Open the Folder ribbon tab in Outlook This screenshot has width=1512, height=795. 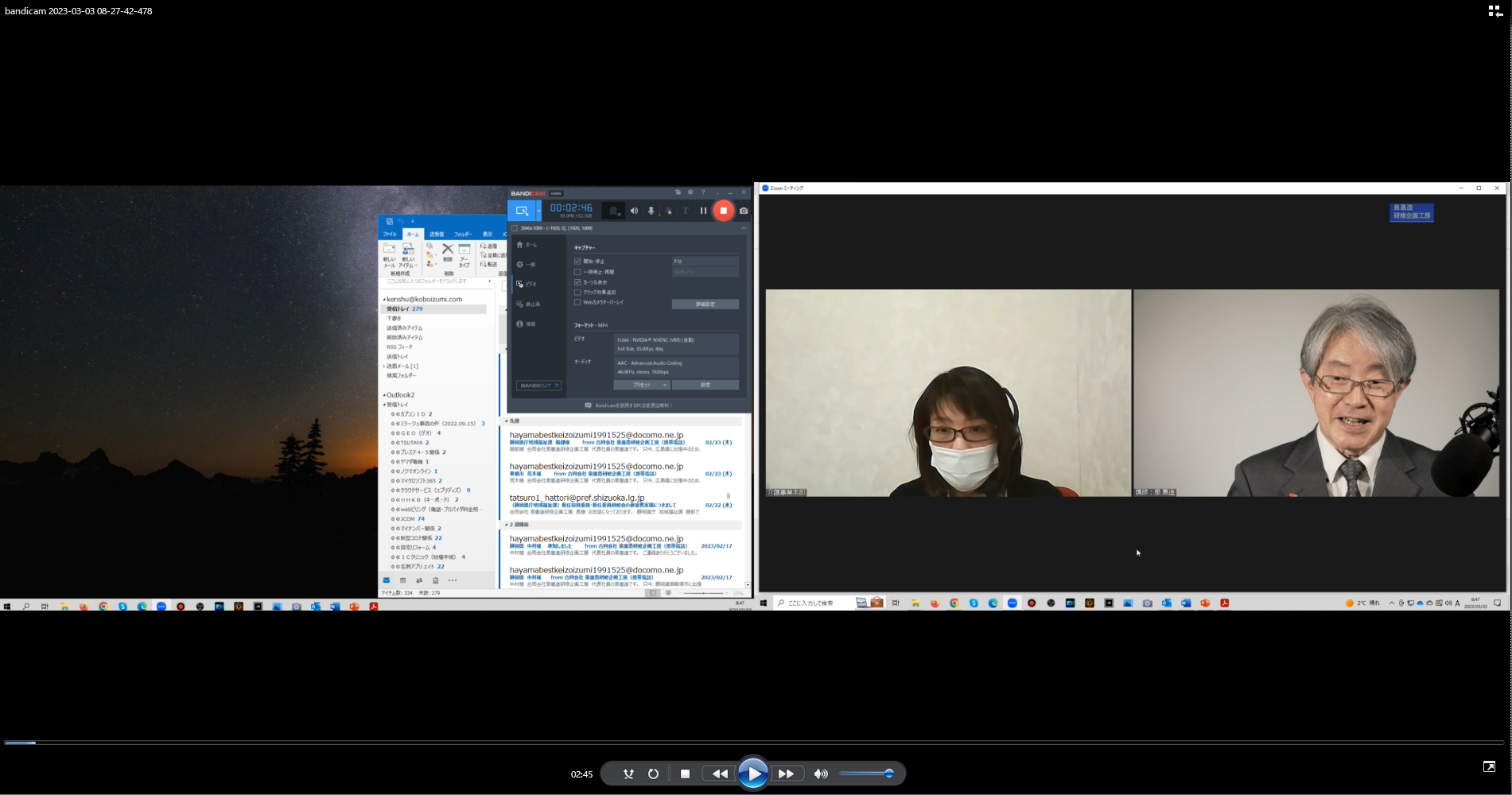pyautogui.click(x=463, y=235)
